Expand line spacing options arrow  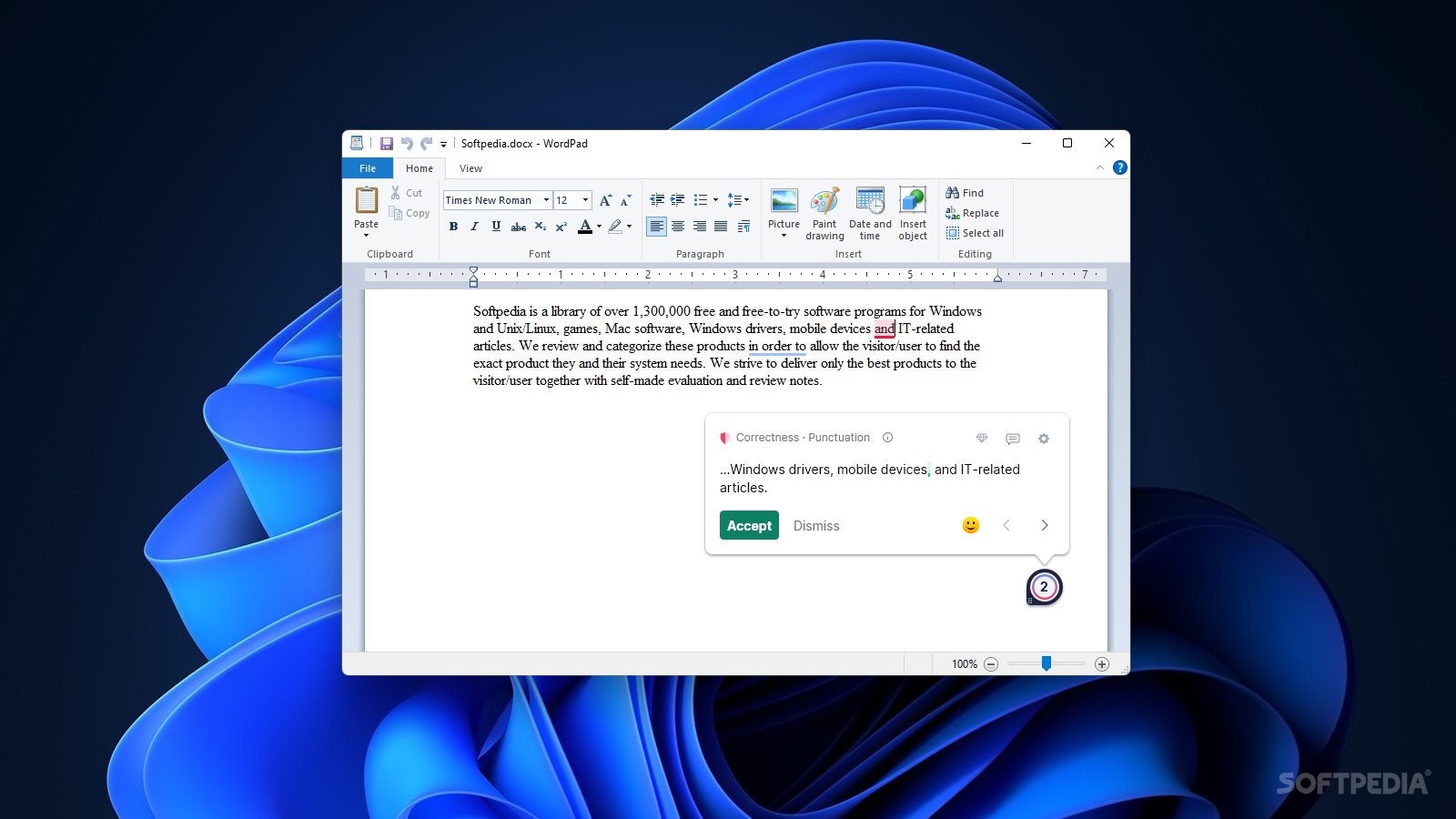pyautogui.click(x=747, y=200)
